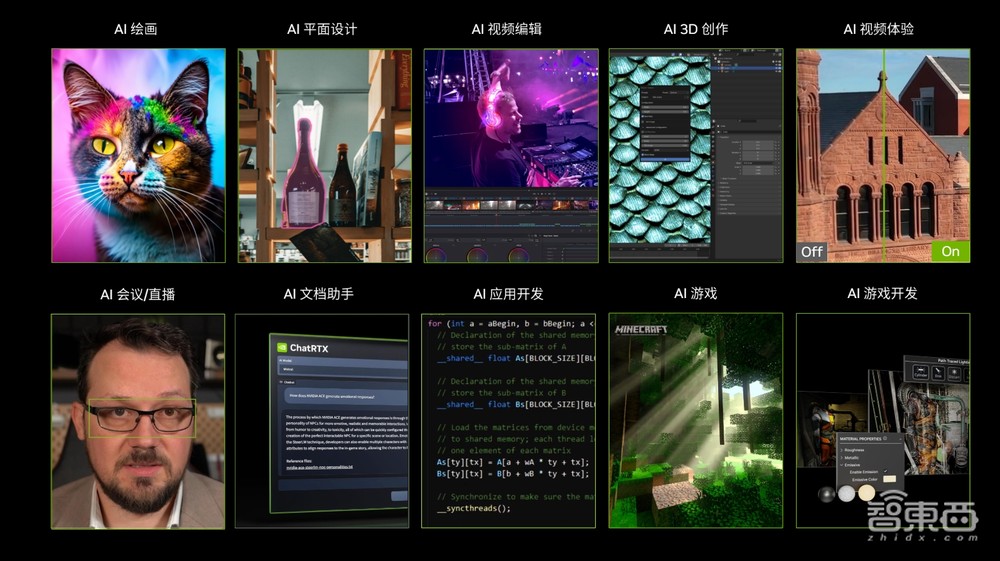Open the ChatRTX reference file link

(320, 467)
